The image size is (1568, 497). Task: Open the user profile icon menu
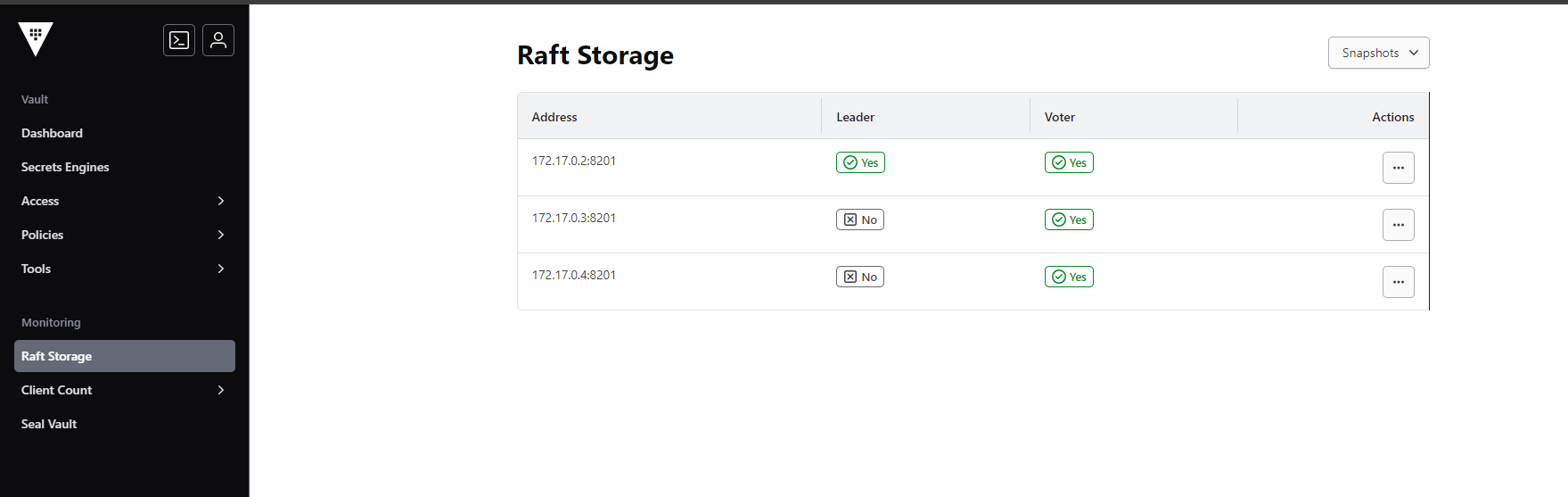coord(218,40)
